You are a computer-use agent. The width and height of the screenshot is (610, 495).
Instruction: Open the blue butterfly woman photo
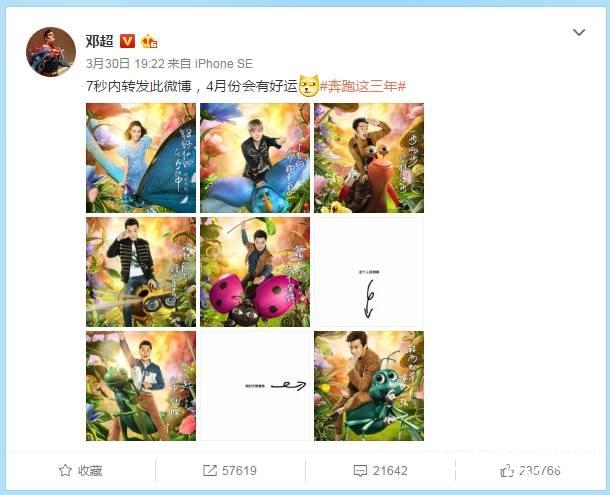click(x=141, y=158)
